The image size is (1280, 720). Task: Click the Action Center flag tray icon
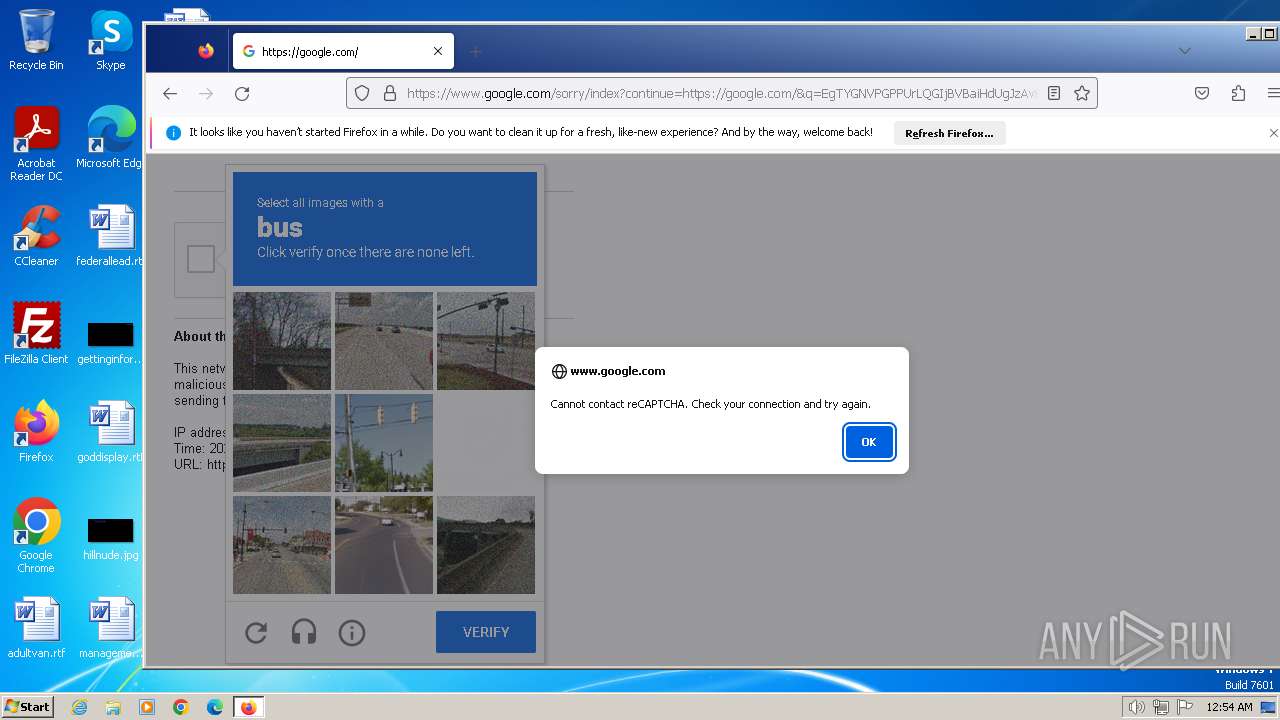(x=1184, y=707)
